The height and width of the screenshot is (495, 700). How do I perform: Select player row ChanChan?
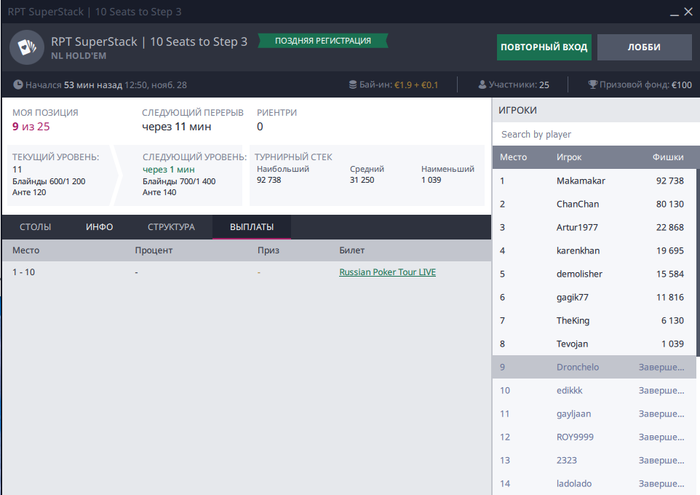pos(594,204)
